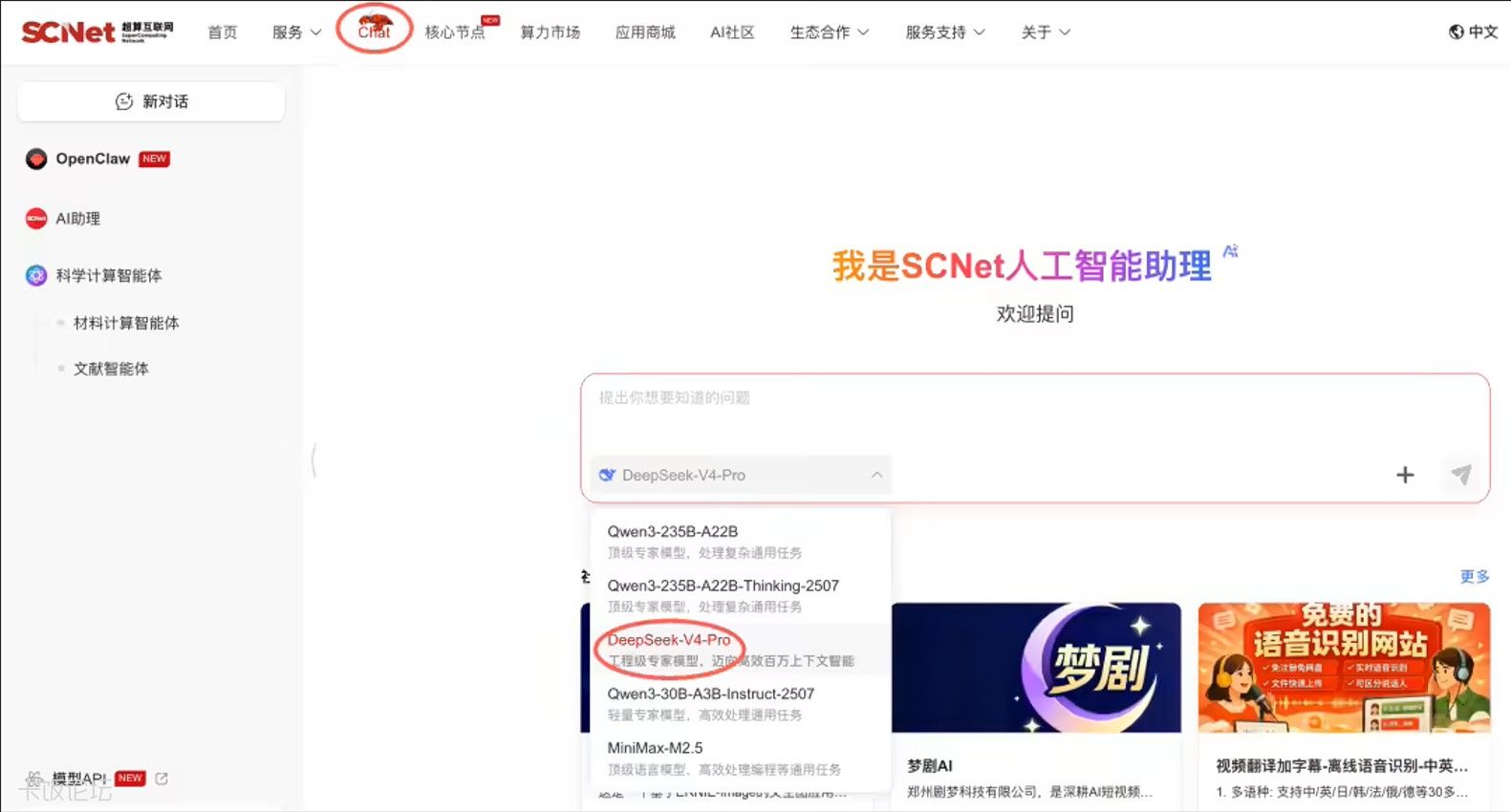Click the question input field

tap(1034, 415)
